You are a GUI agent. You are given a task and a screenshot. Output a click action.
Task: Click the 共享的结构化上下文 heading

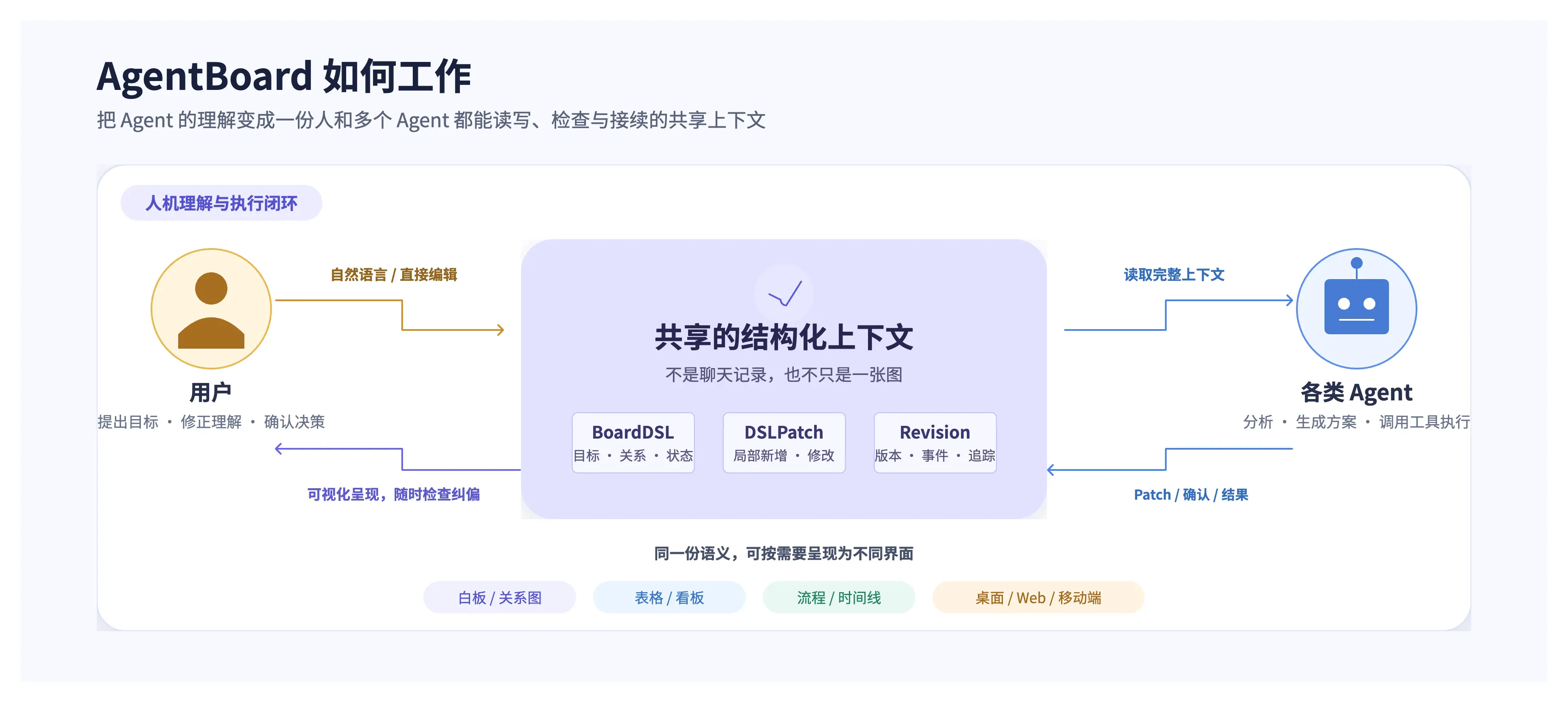(784, 337)
